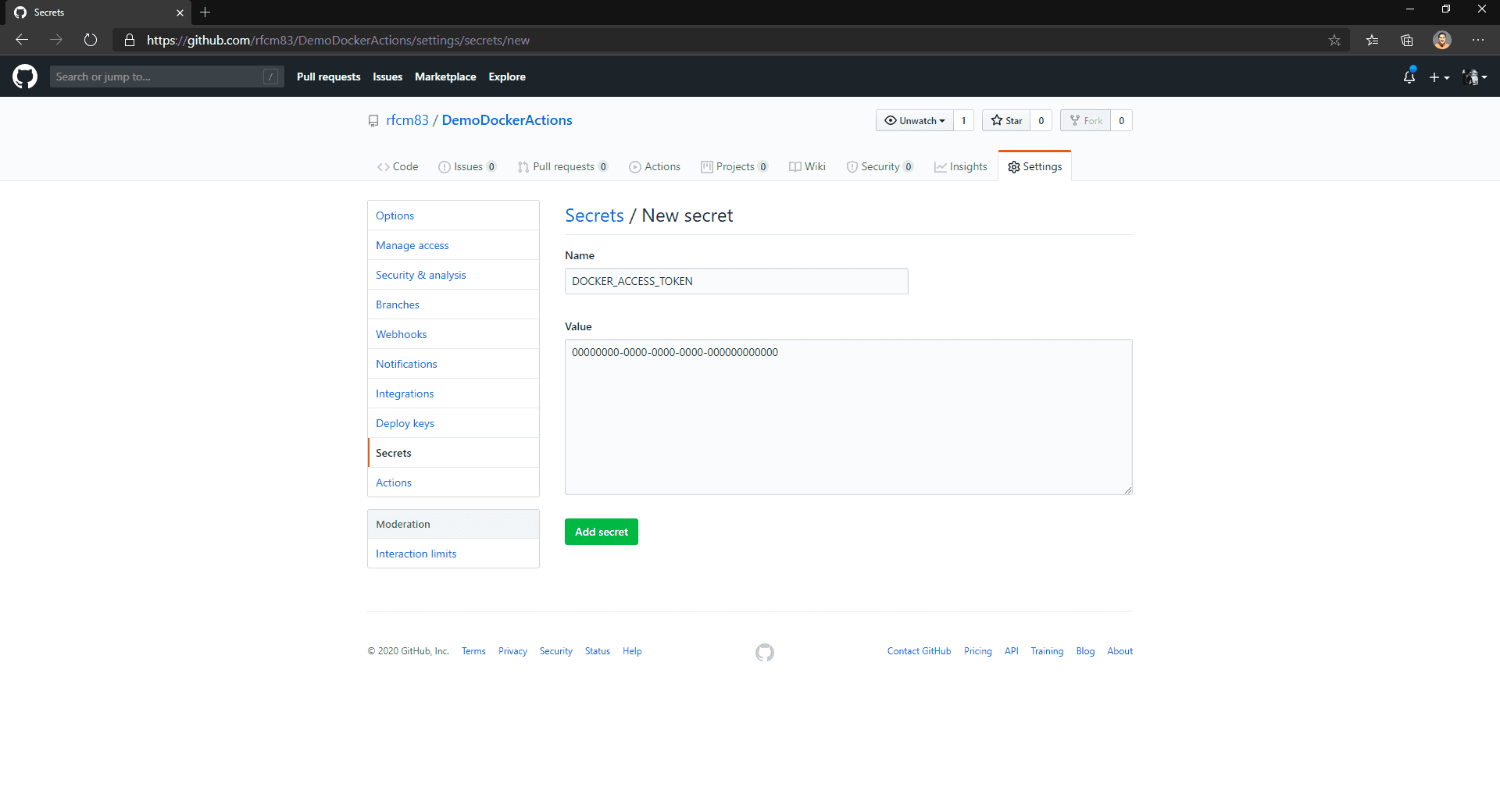Click the browser profile avatar
This screenshot has height=812, width=1500.
1442,40
